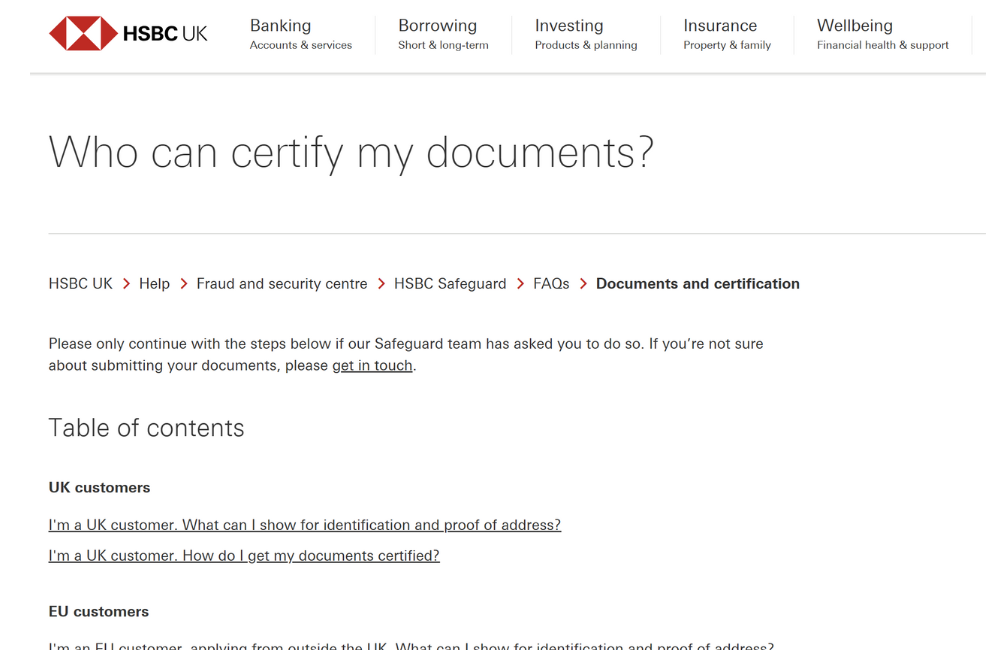Open UK customer identification and proof link
The image size is (1004, 650).
coord(304,524)
